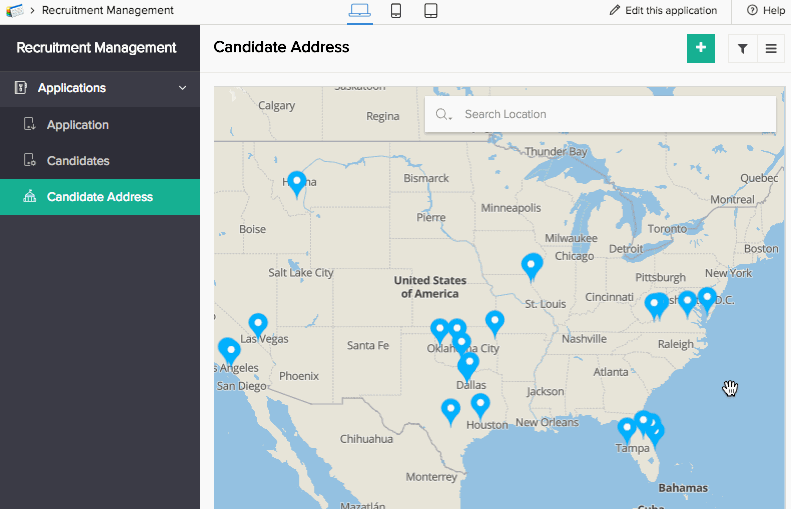Switch to tablet preview icon
This screenshot has width=791, height=509.
coord(431,10)
